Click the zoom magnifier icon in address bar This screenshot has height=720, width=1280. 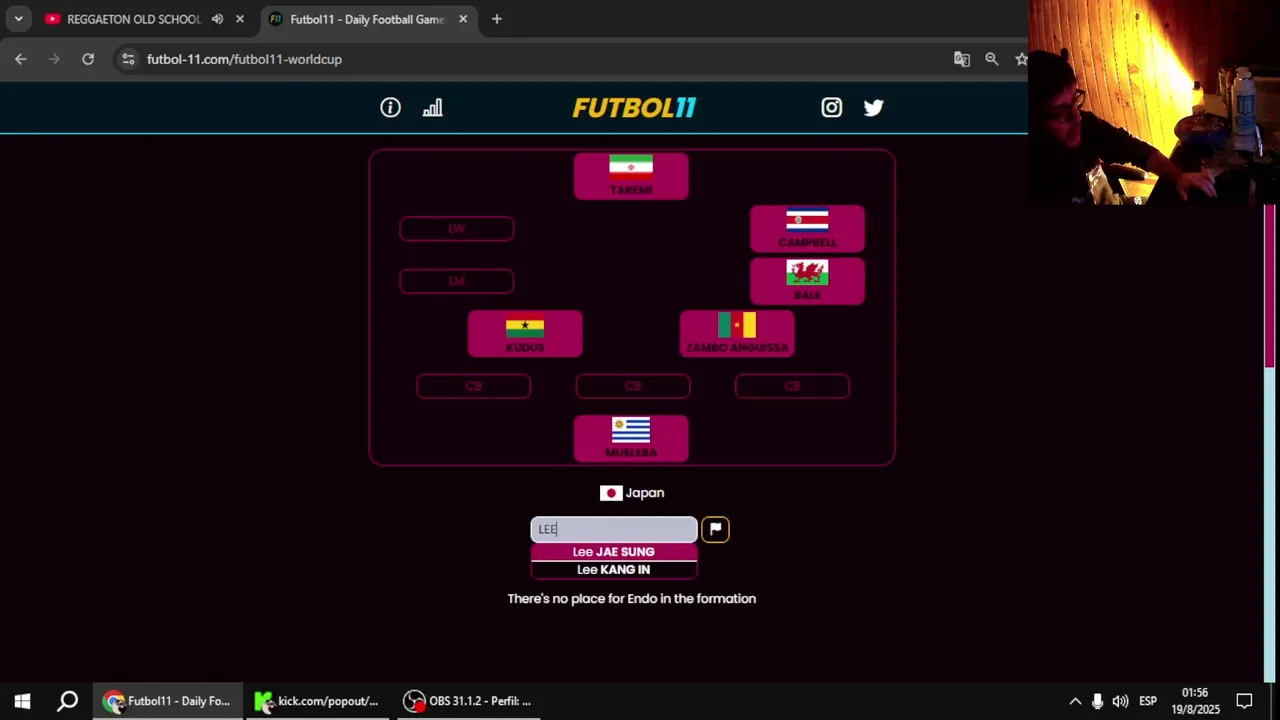coord(992,59)
